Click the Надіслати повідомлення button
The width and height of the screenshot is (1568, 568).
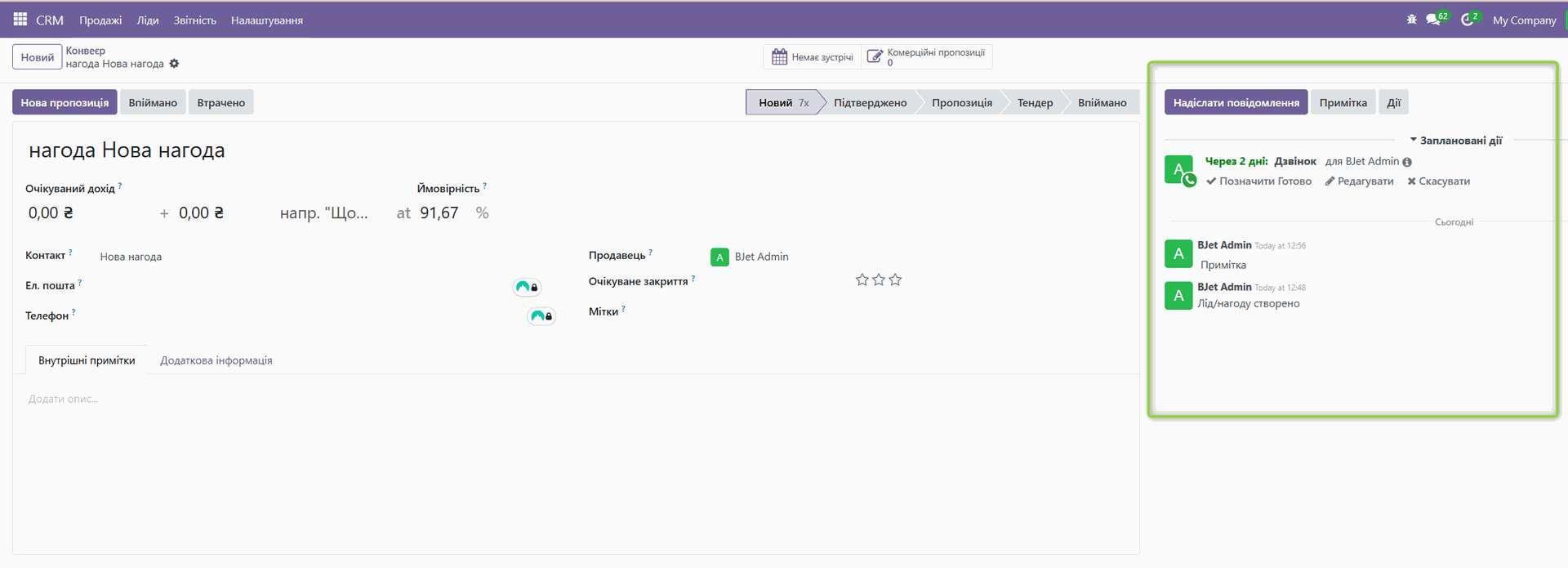(1236, 103)
